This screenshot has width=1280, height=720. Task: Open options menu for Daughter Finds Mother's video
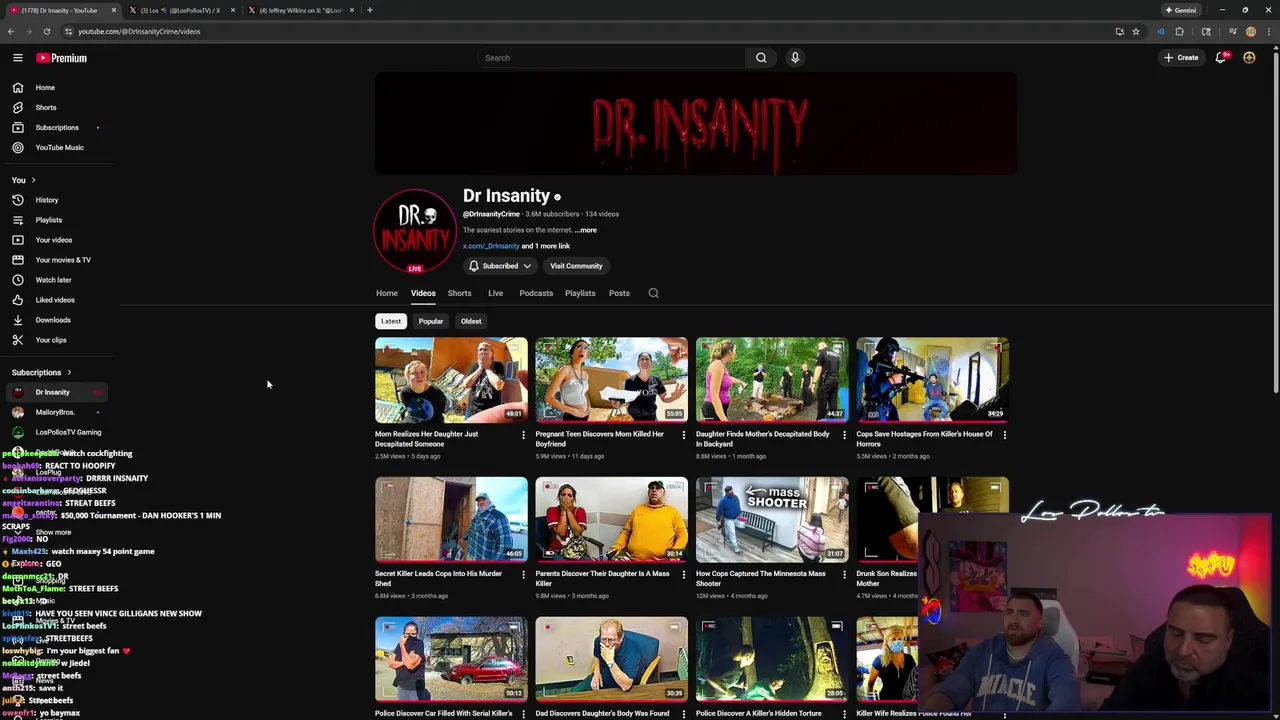click(844, 435)
